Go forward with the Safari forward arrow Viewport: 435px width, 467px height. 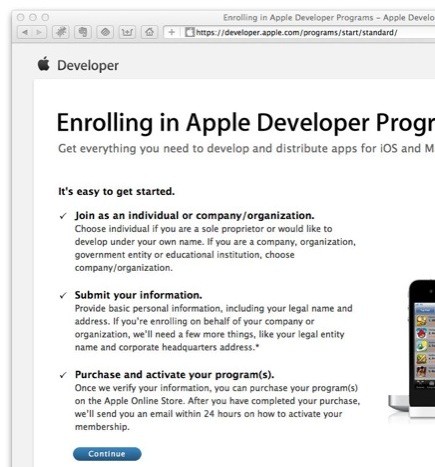point(39,32)
